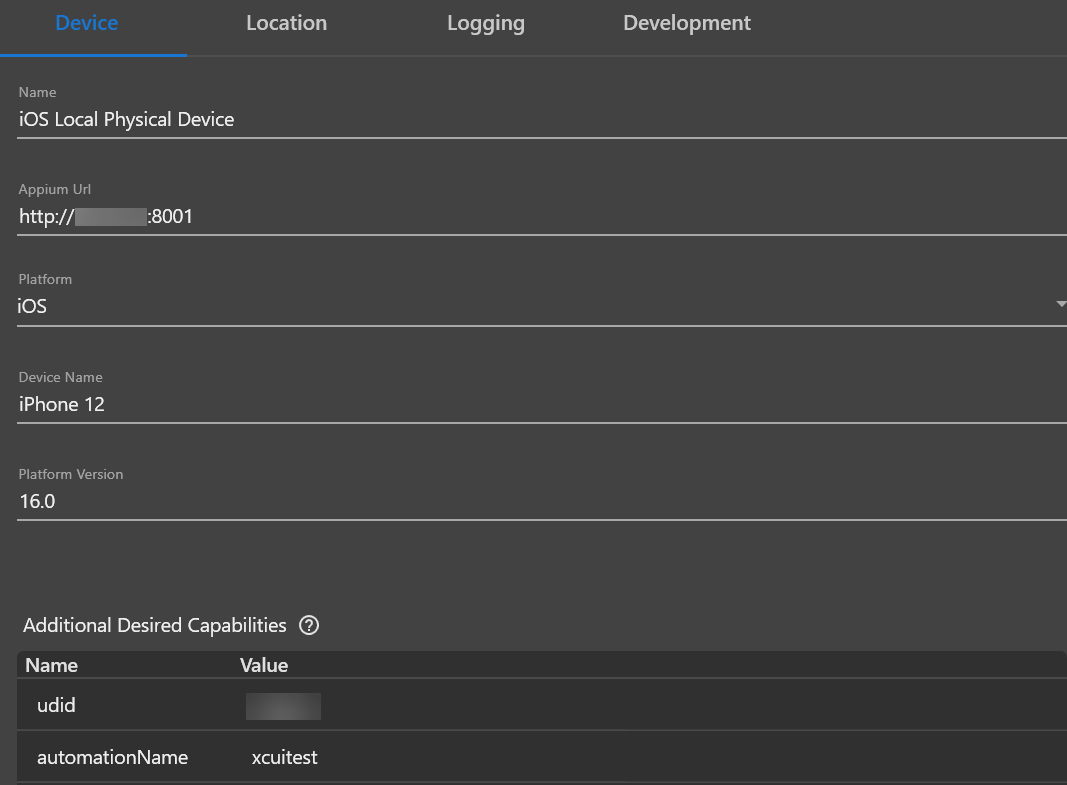Open the Logging tab
The image size is (1067, 785).
[486, 22]
